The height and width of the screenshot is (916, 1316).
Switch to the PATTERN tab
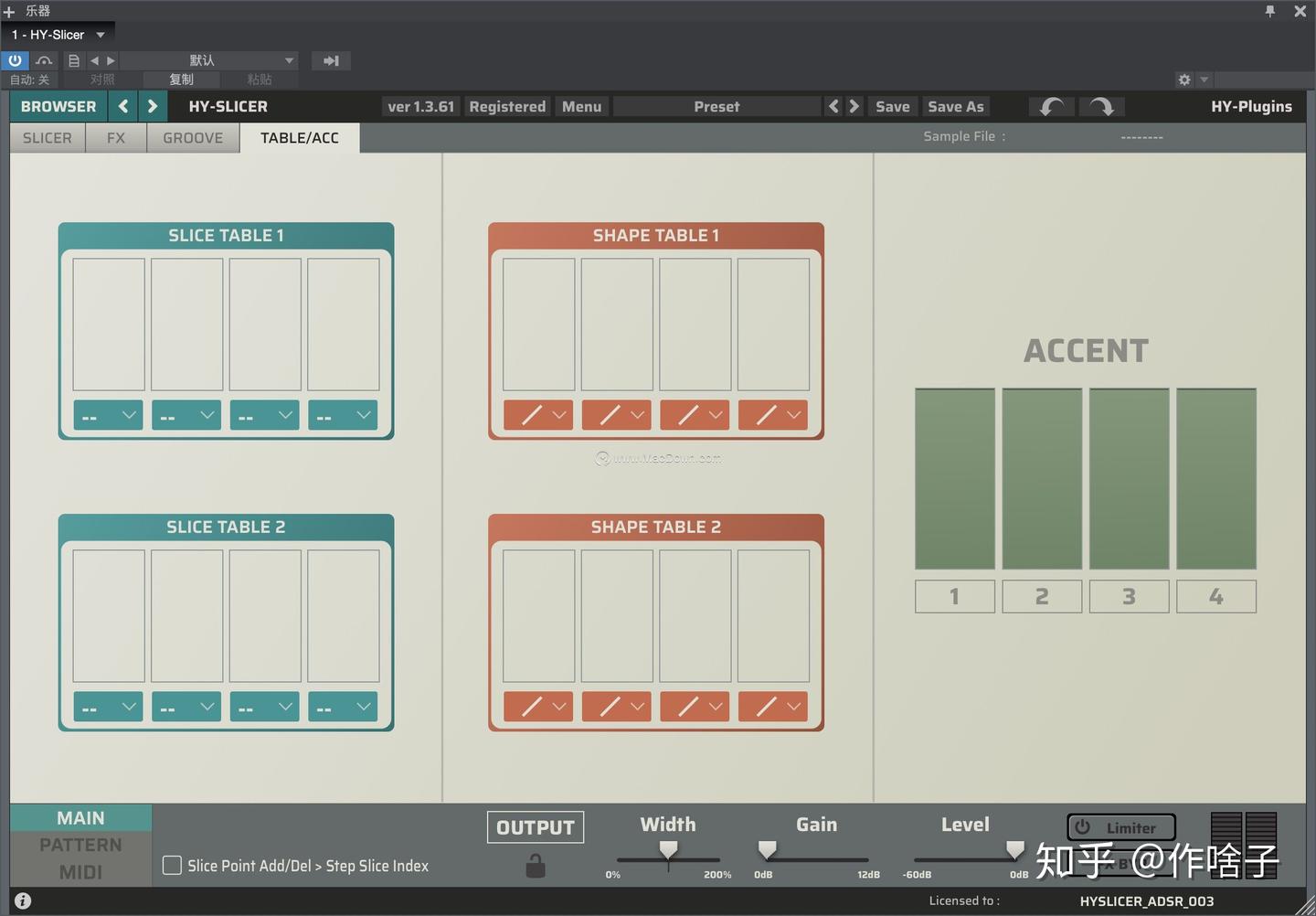[80, 844]
